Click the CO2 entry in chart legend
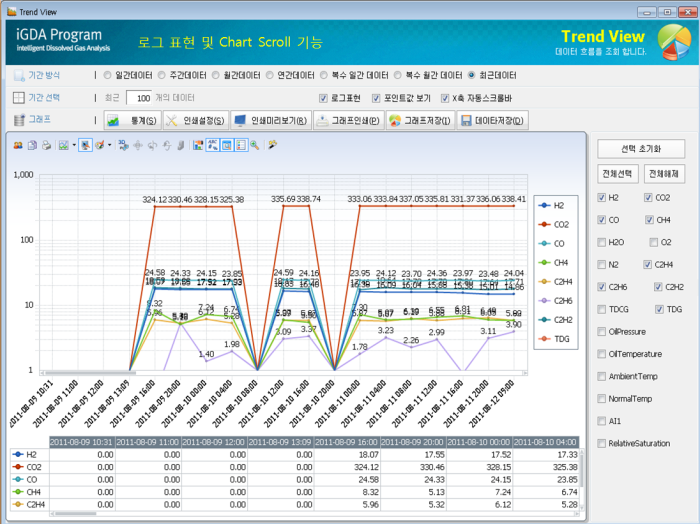700x524 pixels. 554,225
